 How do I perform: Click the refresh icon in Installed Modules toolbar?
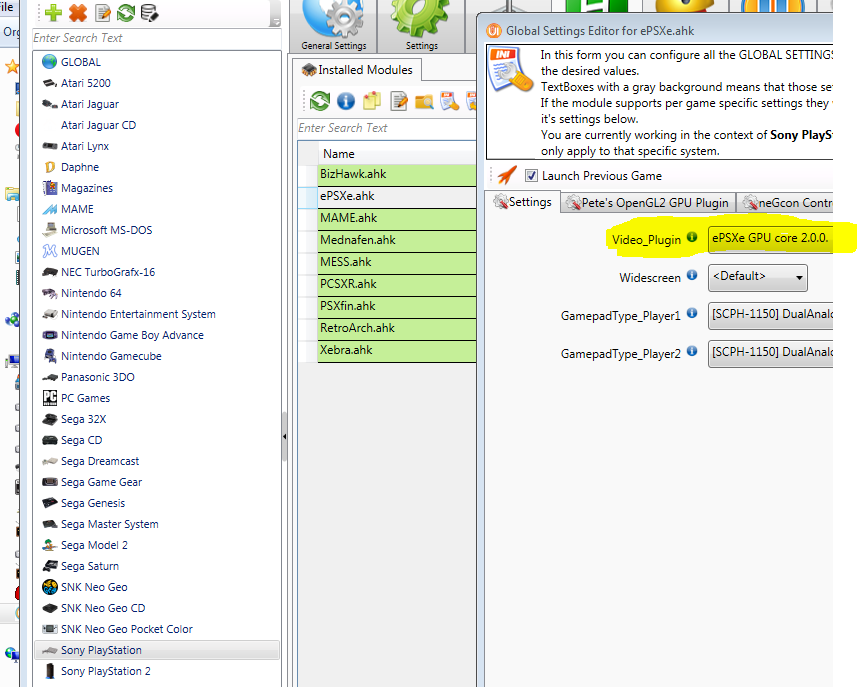point(320,100)
